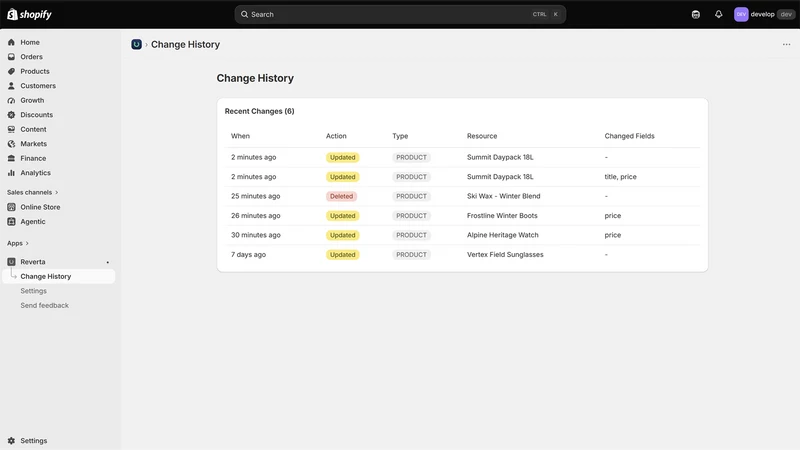Click Send feedback link
The image size is (800, 450).
44,306
